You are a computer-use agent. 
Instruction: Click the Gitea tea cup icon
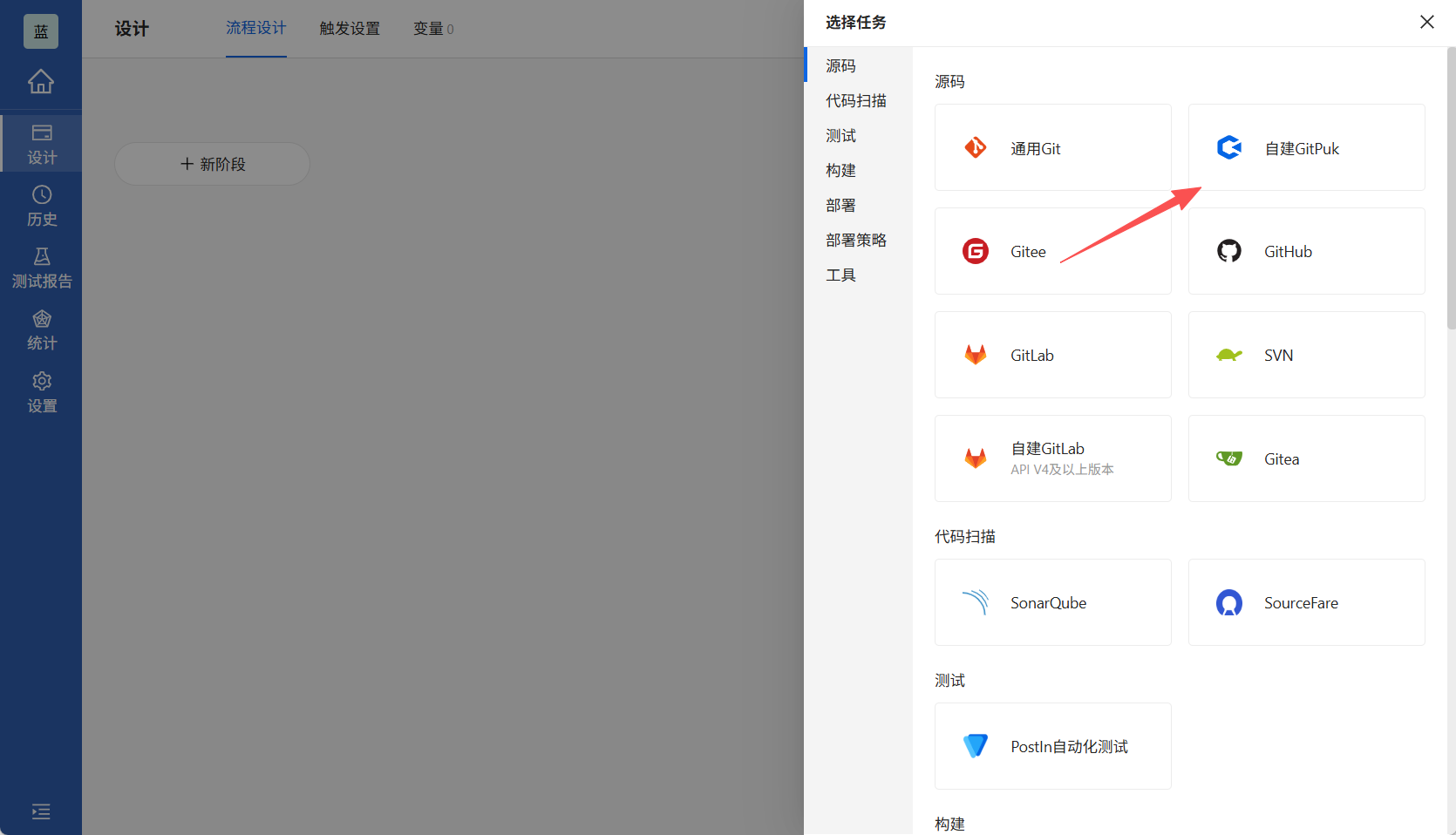[1229, 458]
